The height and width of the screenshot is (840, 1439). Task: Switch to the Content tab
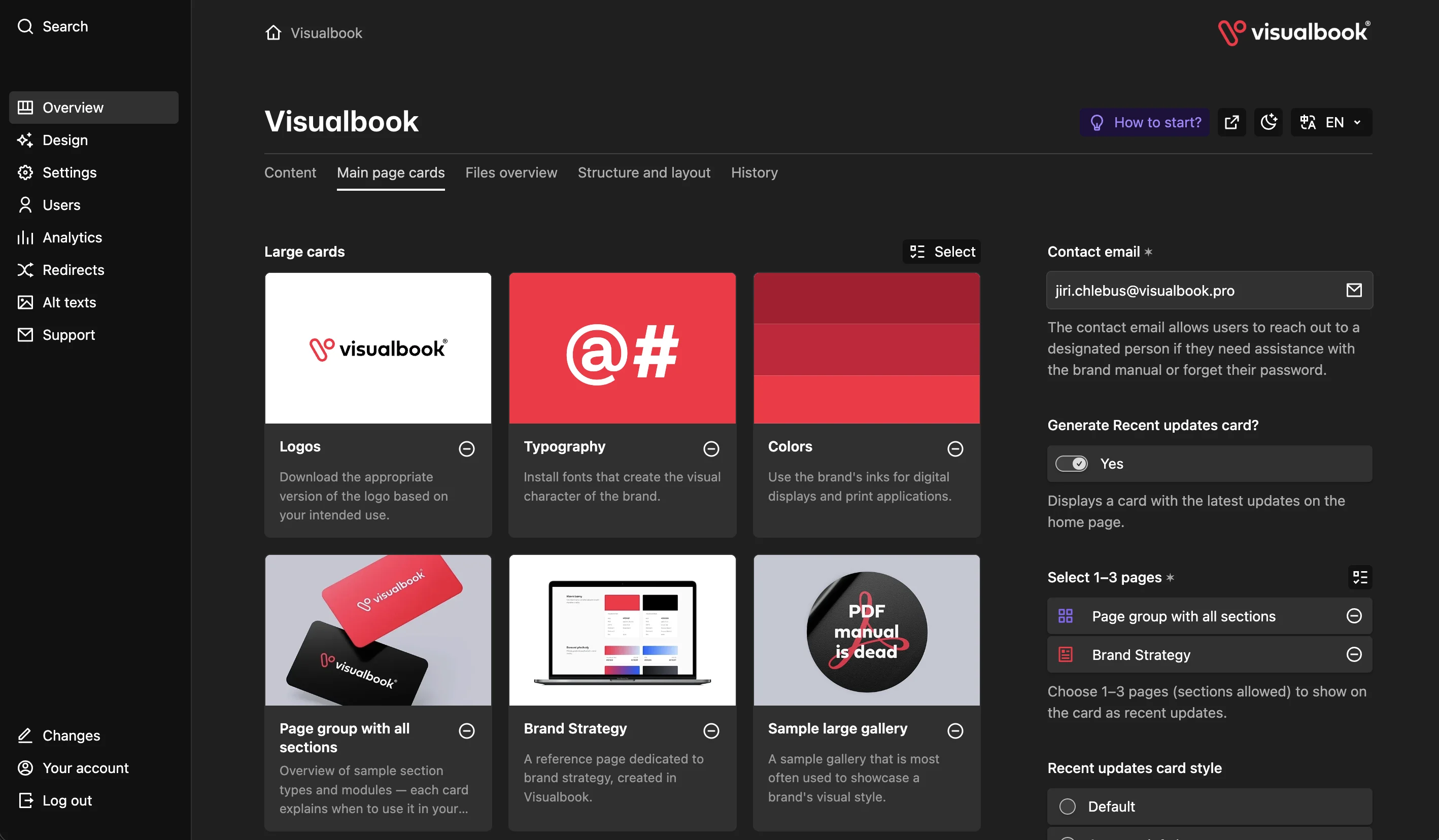290,172
